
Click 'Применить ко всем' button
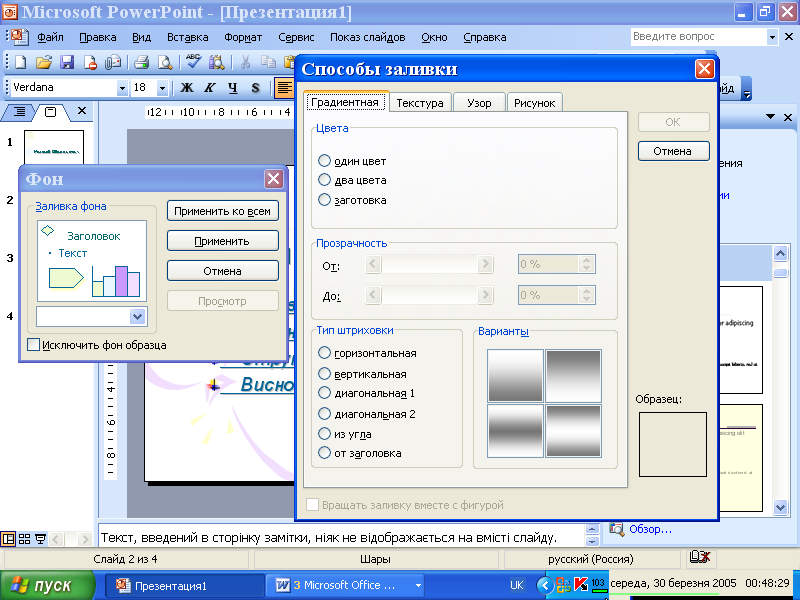(222, 211)
